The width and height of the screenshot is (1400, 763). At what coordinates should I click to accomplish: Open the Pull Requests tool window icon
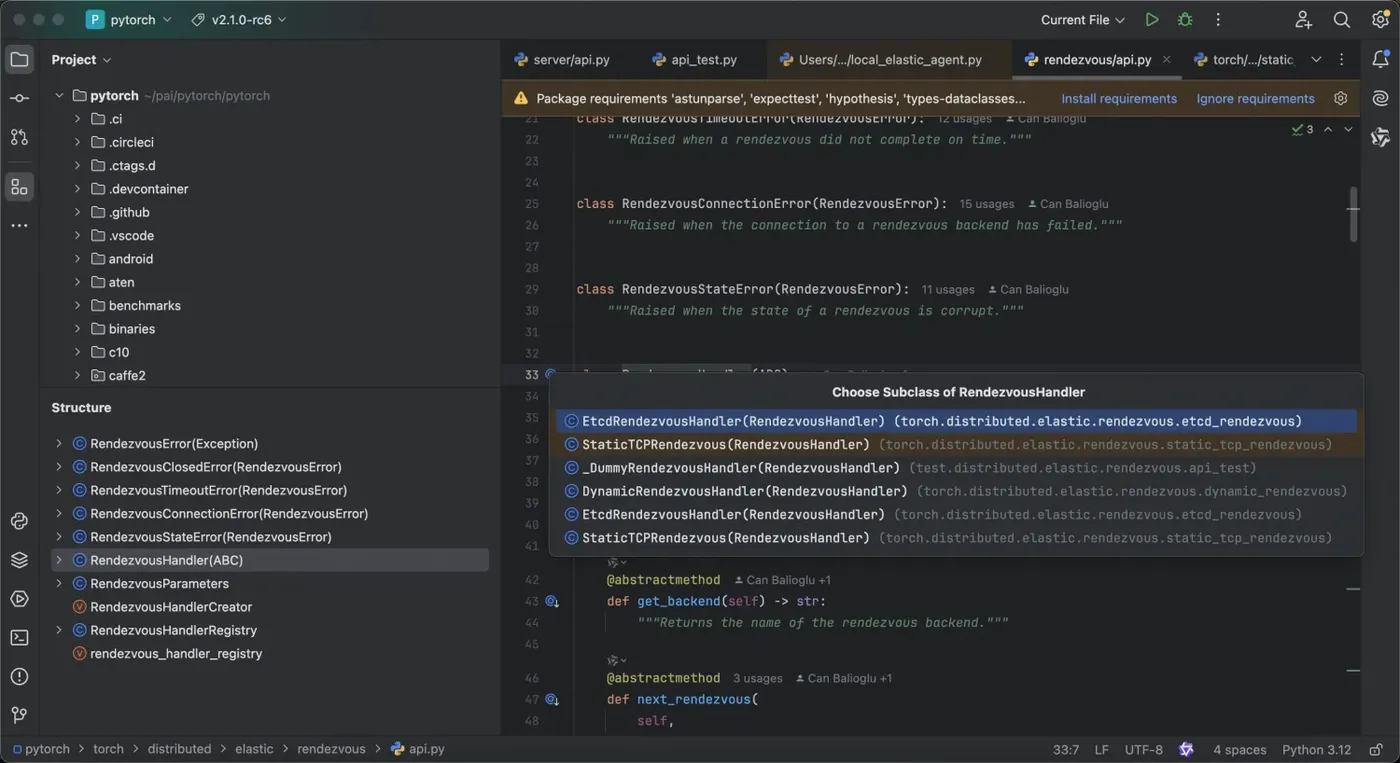(19, 137)
